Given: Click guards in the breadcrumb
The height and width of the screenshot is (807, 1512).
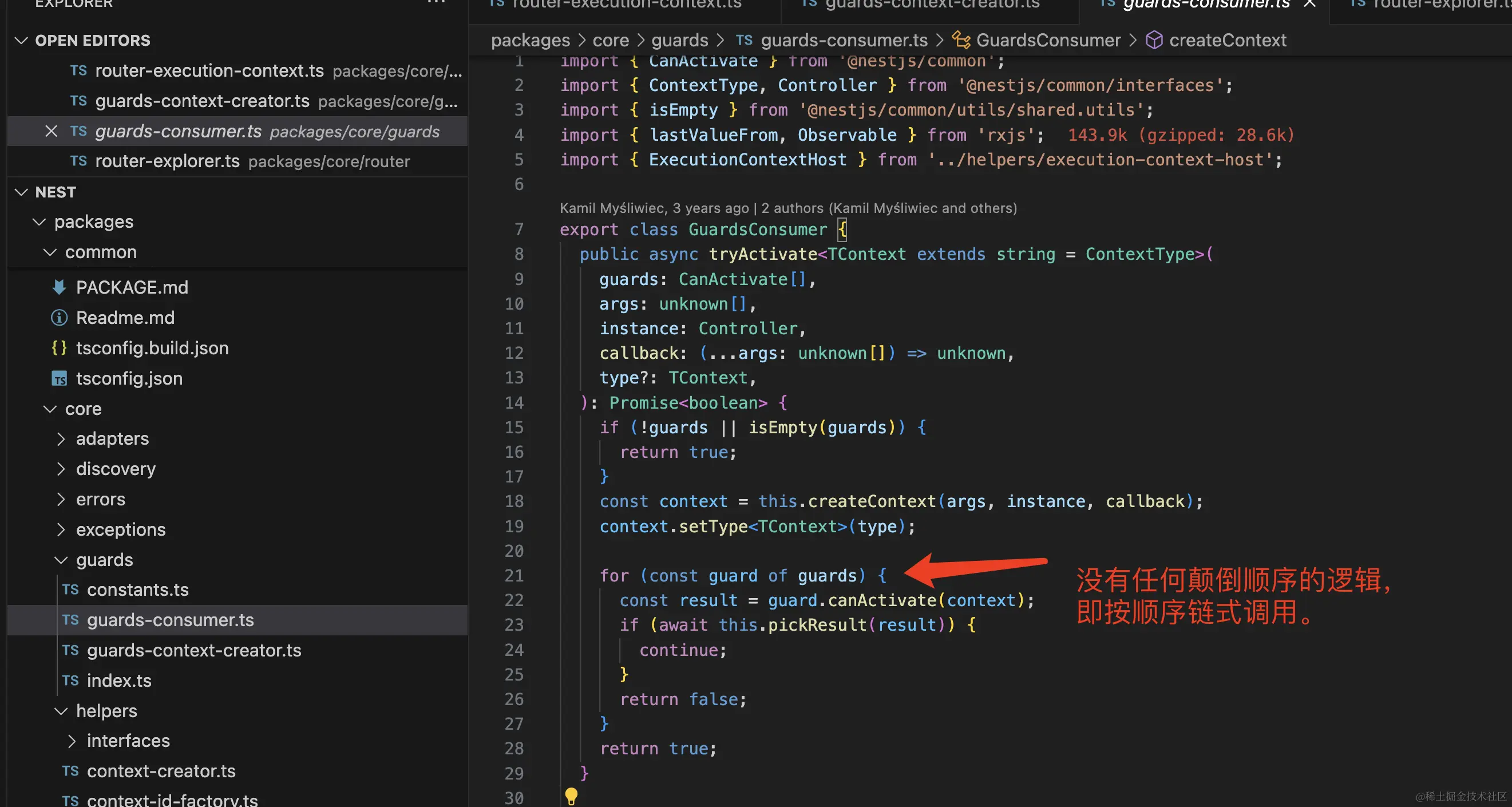Looking at the screenshot, I should (680, 40).
